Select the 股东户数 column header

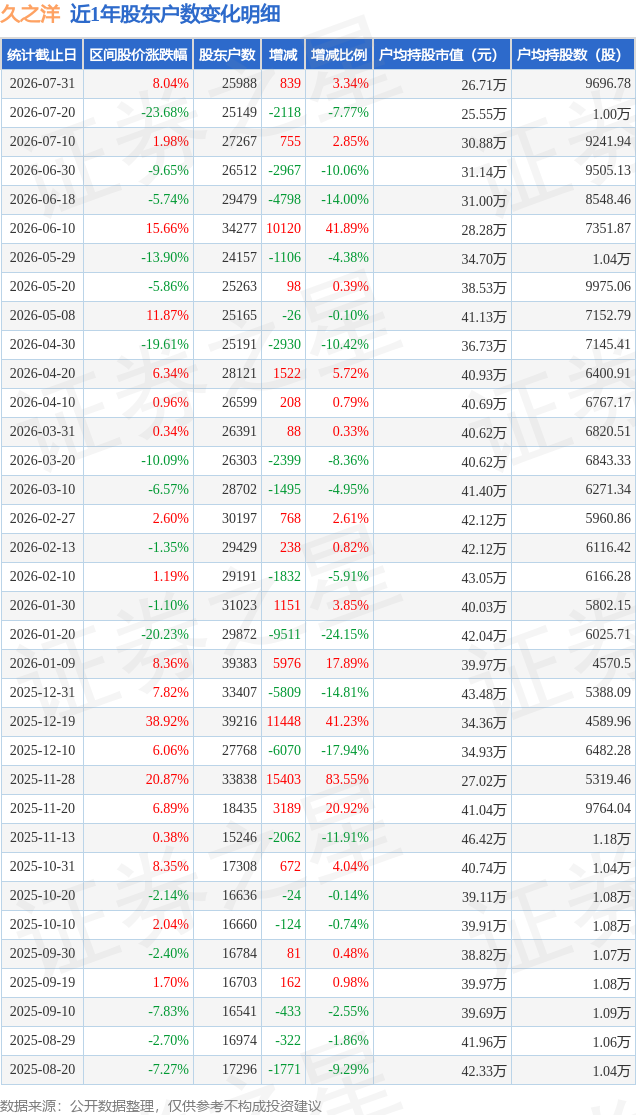227,55
